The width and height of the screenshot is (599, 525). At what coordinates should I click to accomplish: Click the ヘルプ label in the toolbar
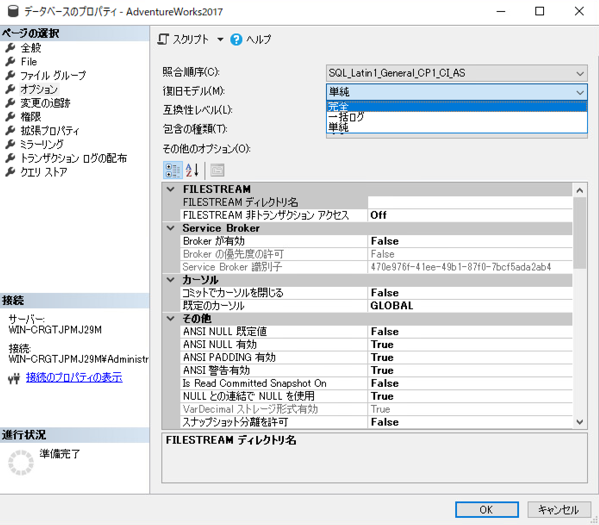(259, 39)
